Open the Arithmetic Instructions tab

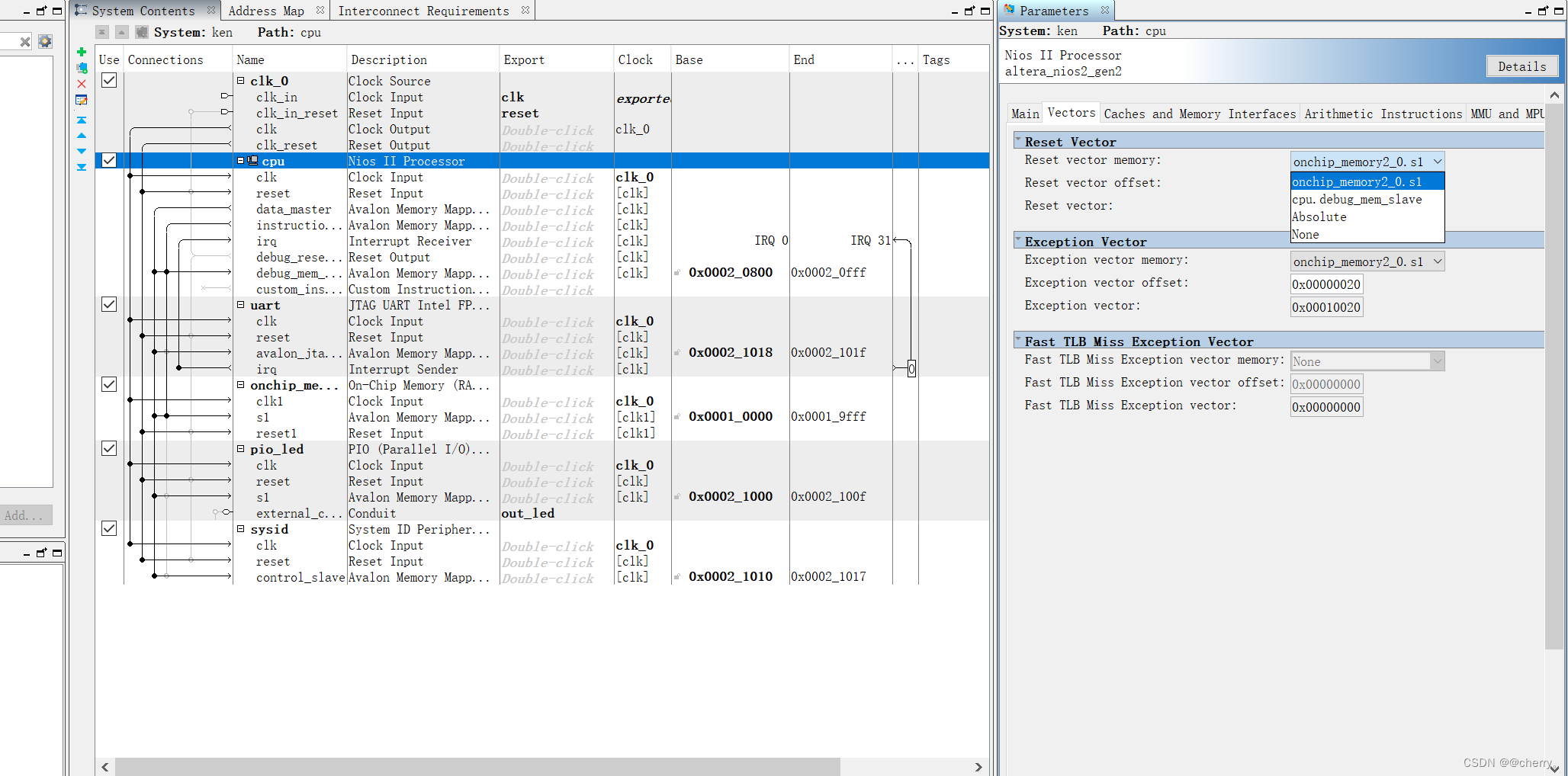(x=1383, y=114)
